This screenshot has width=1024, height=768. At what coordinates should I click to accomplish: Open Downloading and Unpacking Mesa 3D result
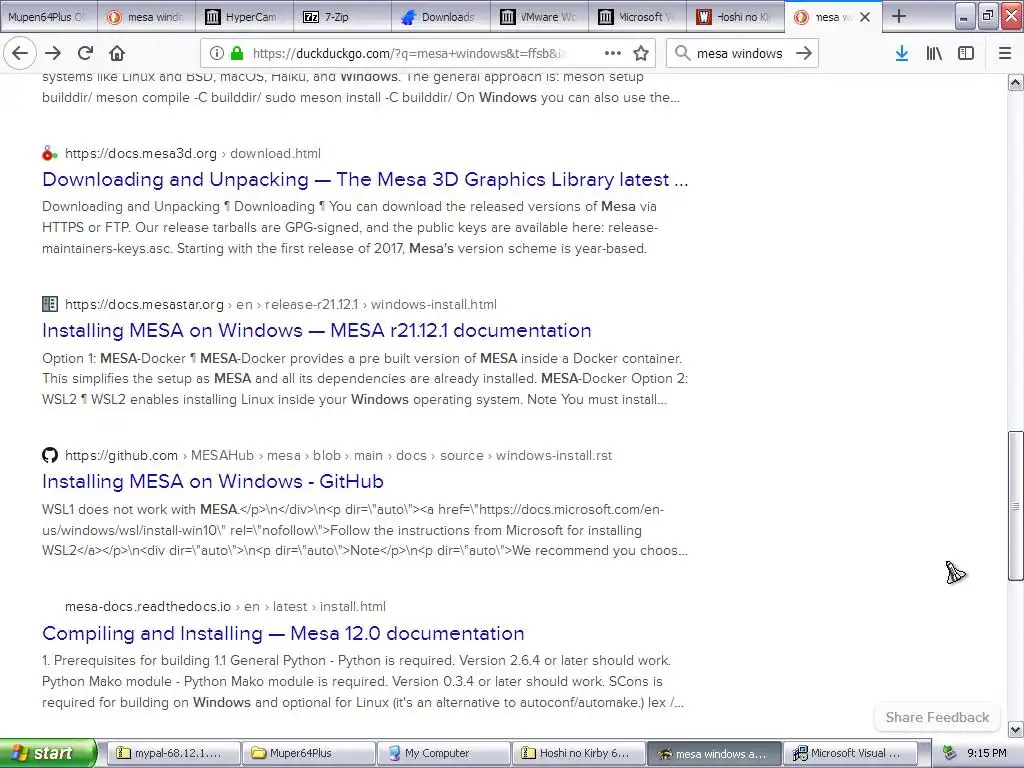click(x=365, y=179)
